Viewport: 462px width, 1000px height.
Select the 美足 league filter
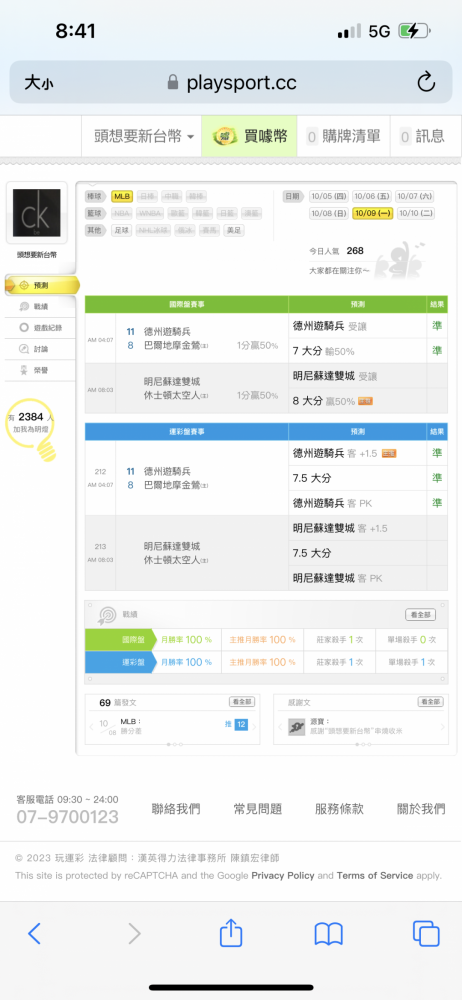pyautogui.click(x=234, y=230)
